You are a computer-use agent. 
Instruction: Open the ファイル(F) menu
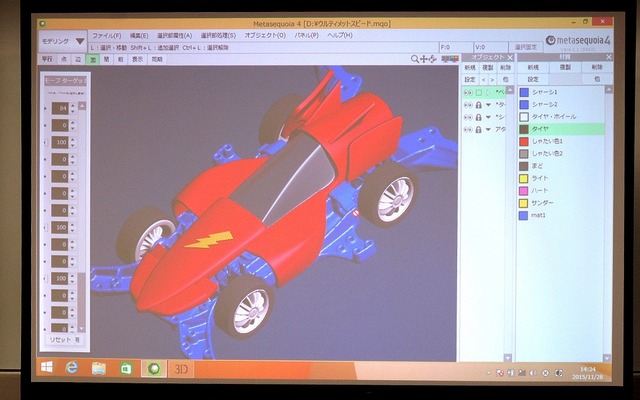click(107, 36)
